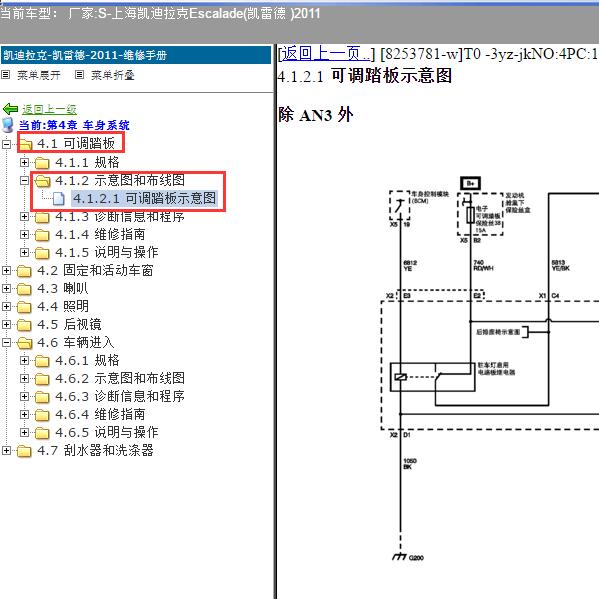Expand the 4.6.3 诊断信息和程序 node
The width and height of the screenshot is (599, 599).
[x=24, y=397]
